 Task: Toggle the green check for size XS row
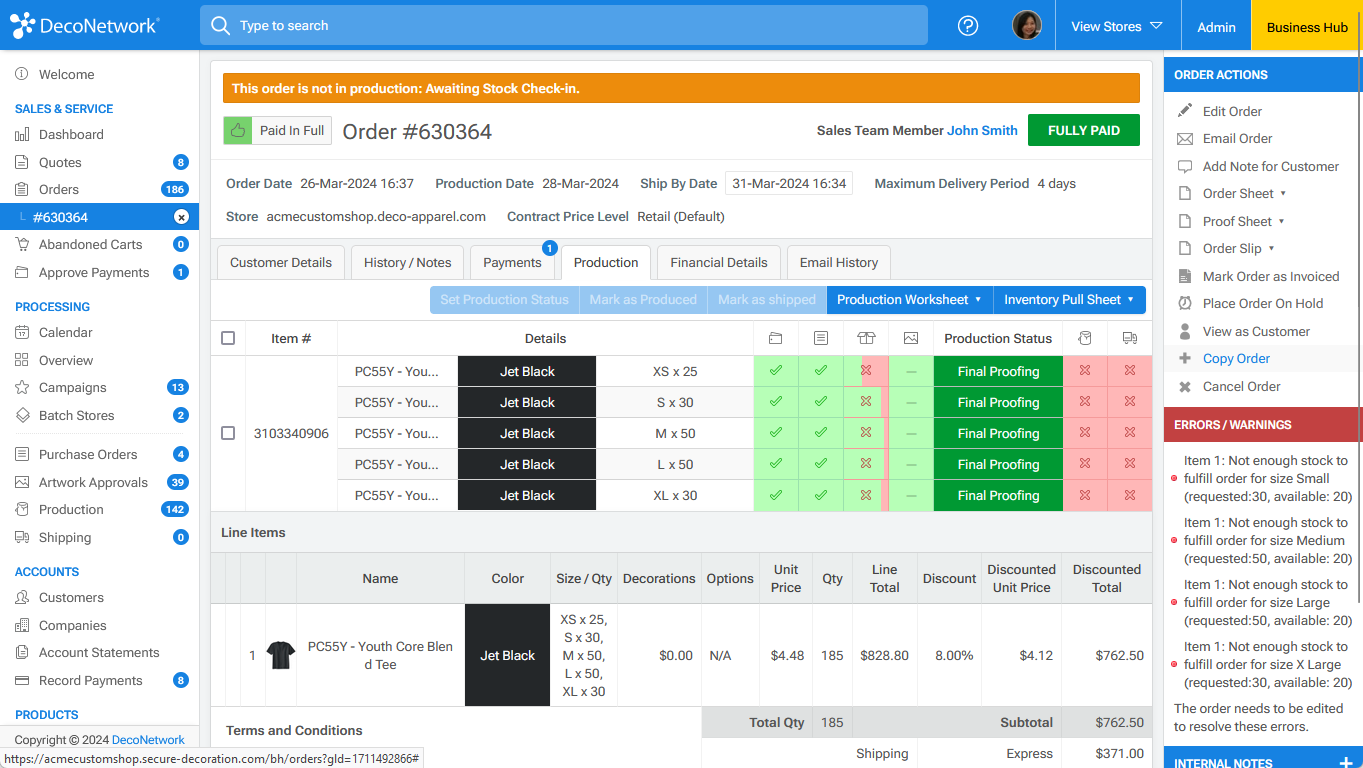click(775, 371)
